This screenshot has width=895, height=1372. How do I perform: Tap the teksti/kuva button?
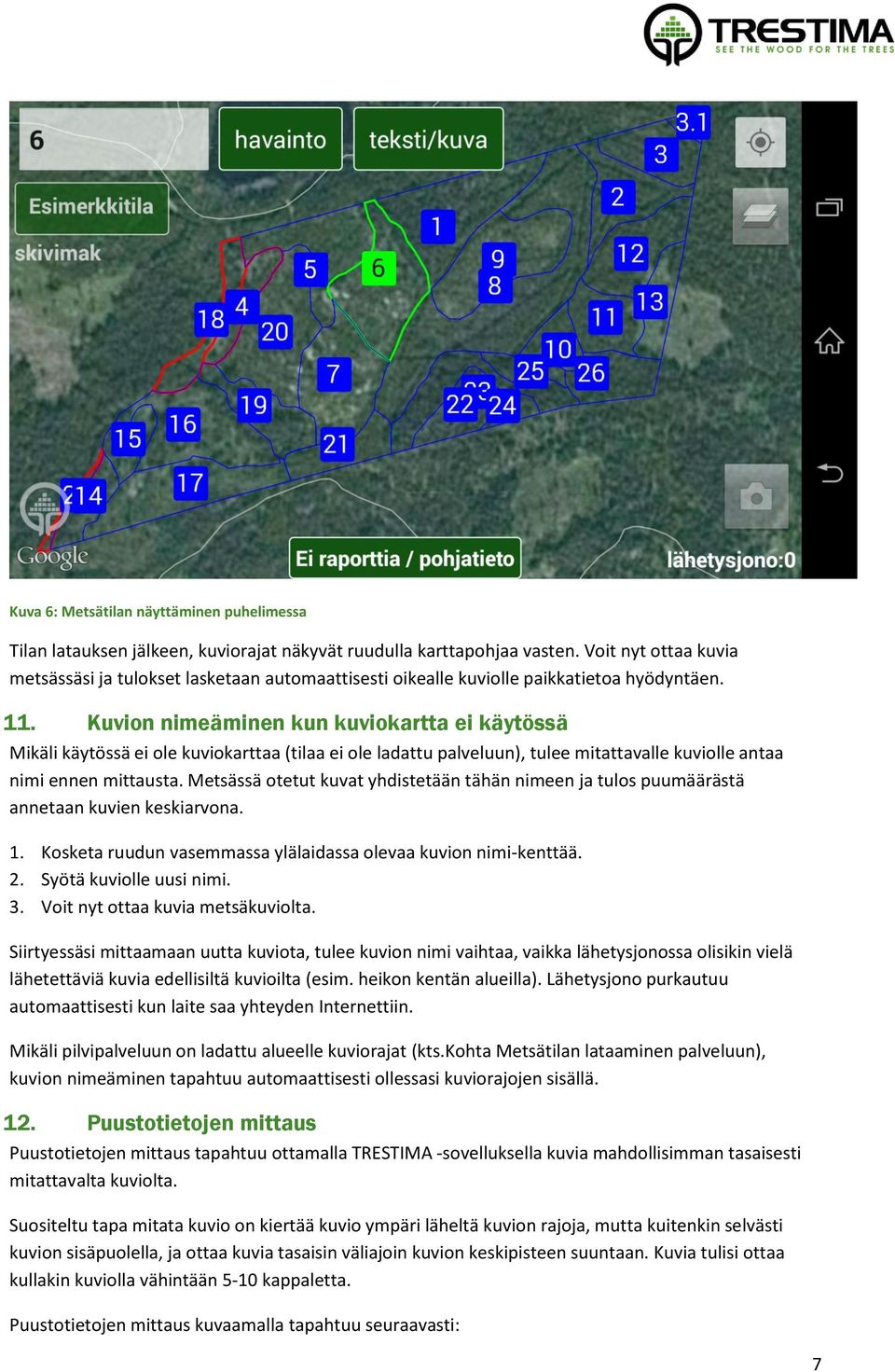click(428, 139)
